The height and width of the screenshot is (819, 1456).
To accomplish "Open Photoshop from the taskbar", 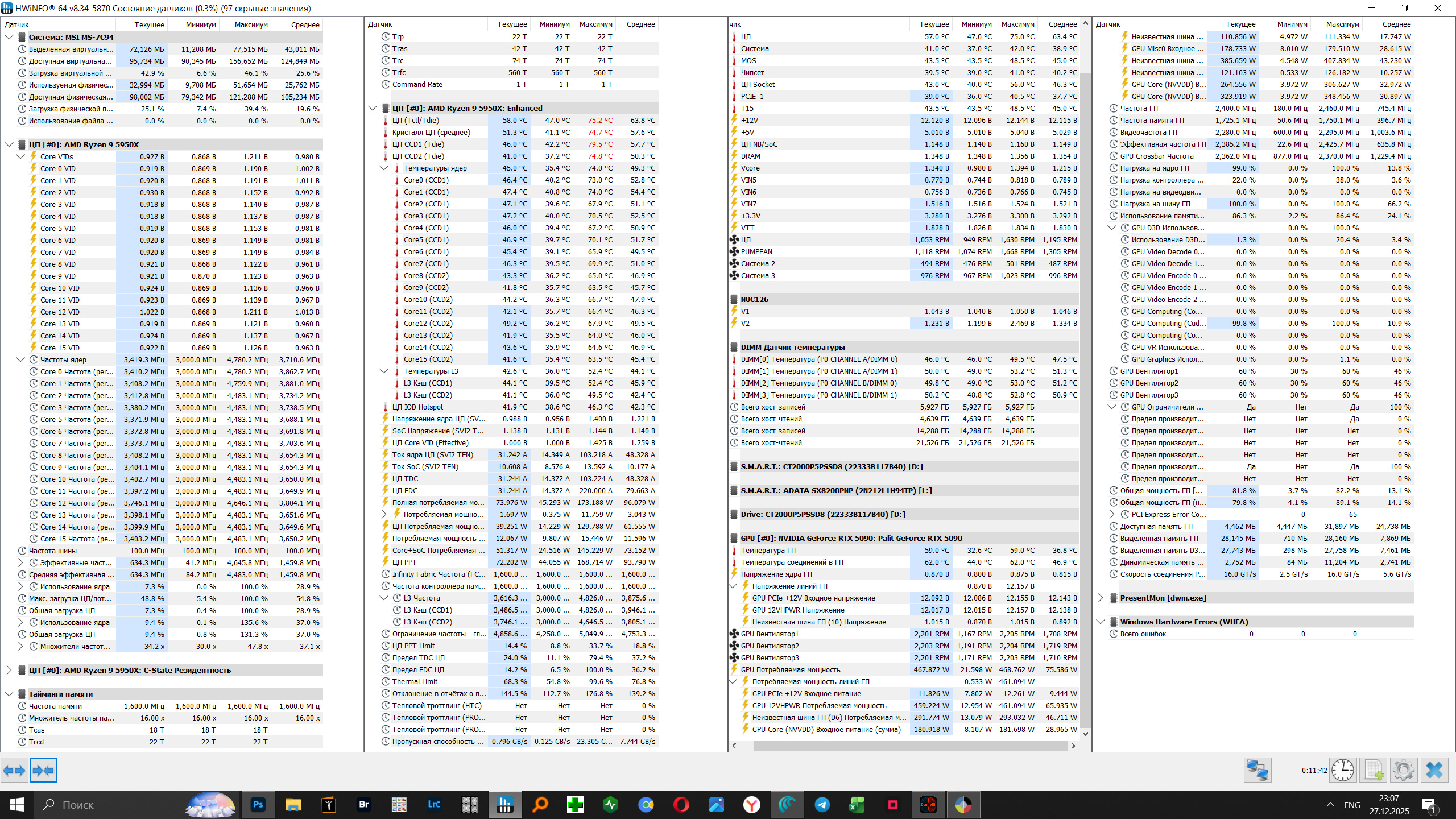I will click(x=258, y=805).
